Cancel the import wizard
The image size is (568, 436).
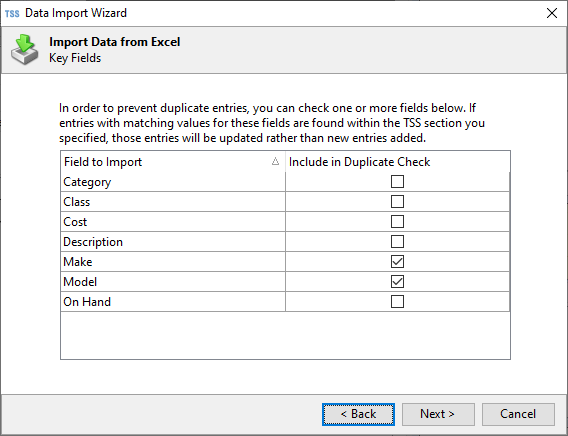pyautogui.click(x=518, y=414)
